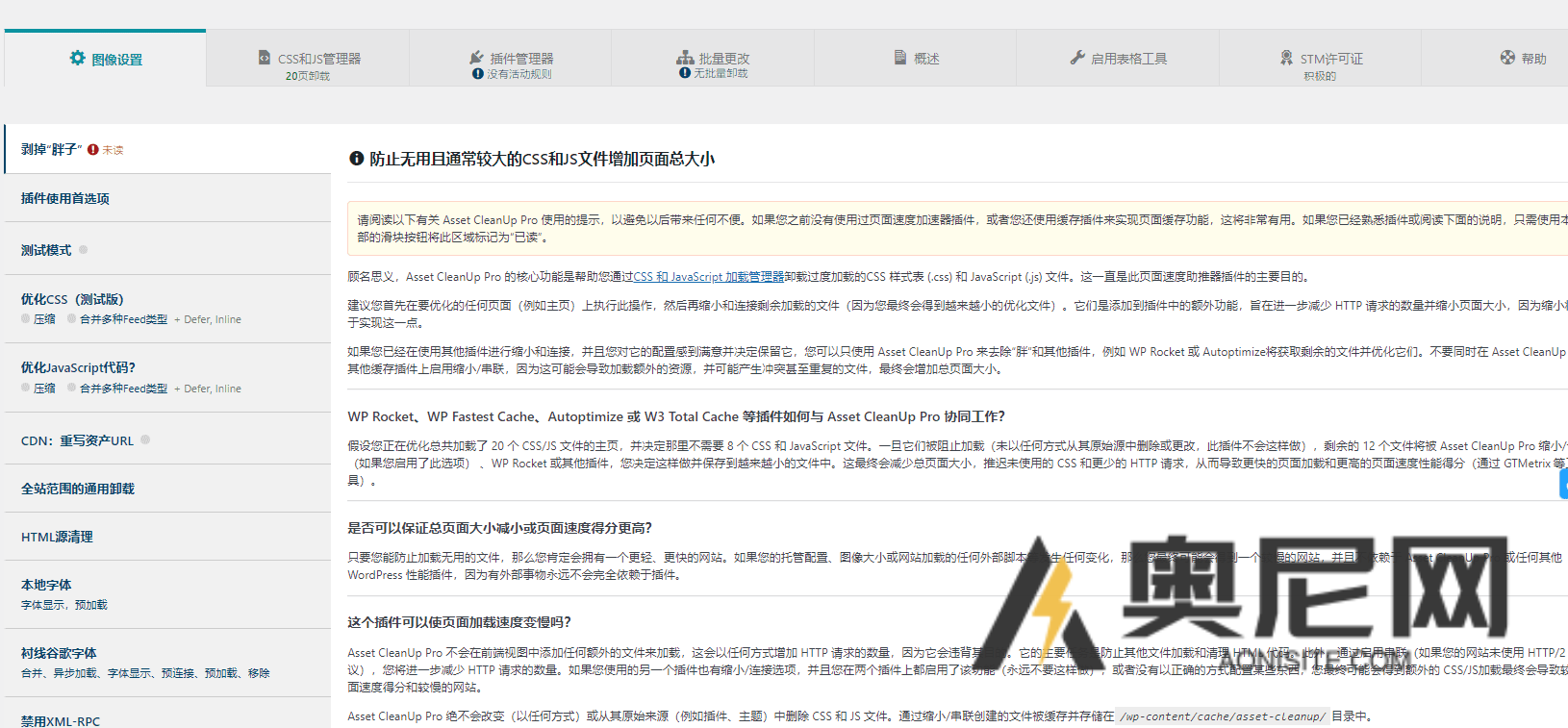Viewport: 1568px width, 728px height.
Task: Click the hierarchy icon beside 批量更改
Action: tap(685, 58)
